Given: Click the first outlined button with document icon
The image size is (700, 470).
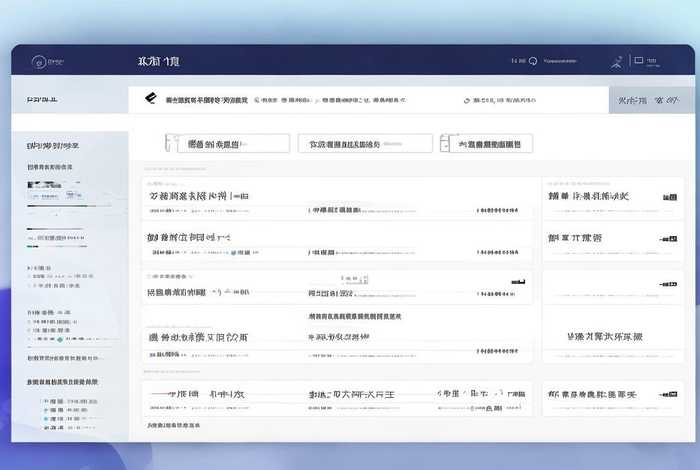Looking at the screenshot, I should click(227, 144).
